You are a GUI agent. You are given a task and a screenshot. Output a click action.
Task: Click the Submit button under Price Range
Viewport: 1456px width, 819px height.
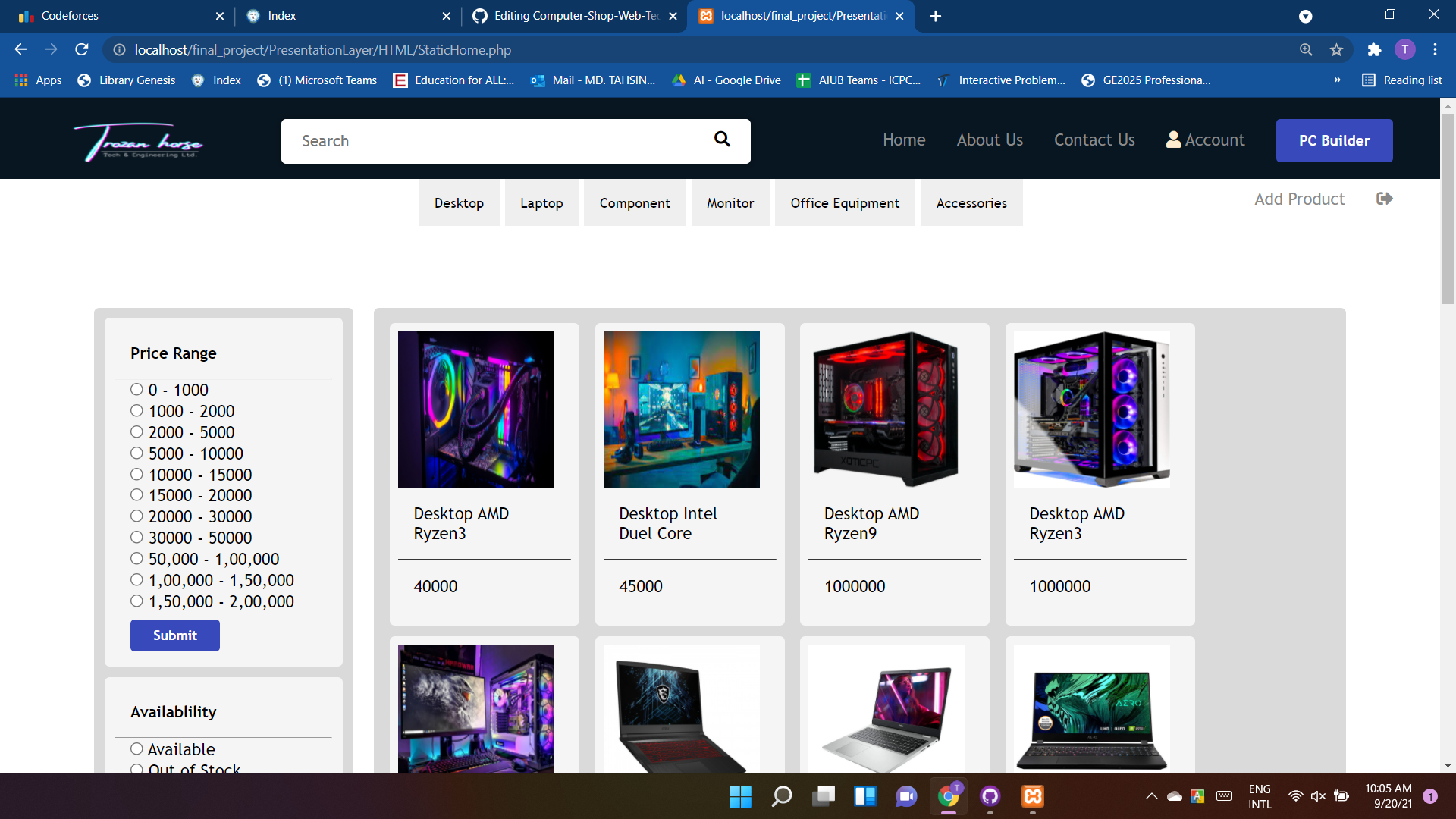pyautogui.click(x=174, y=635)
